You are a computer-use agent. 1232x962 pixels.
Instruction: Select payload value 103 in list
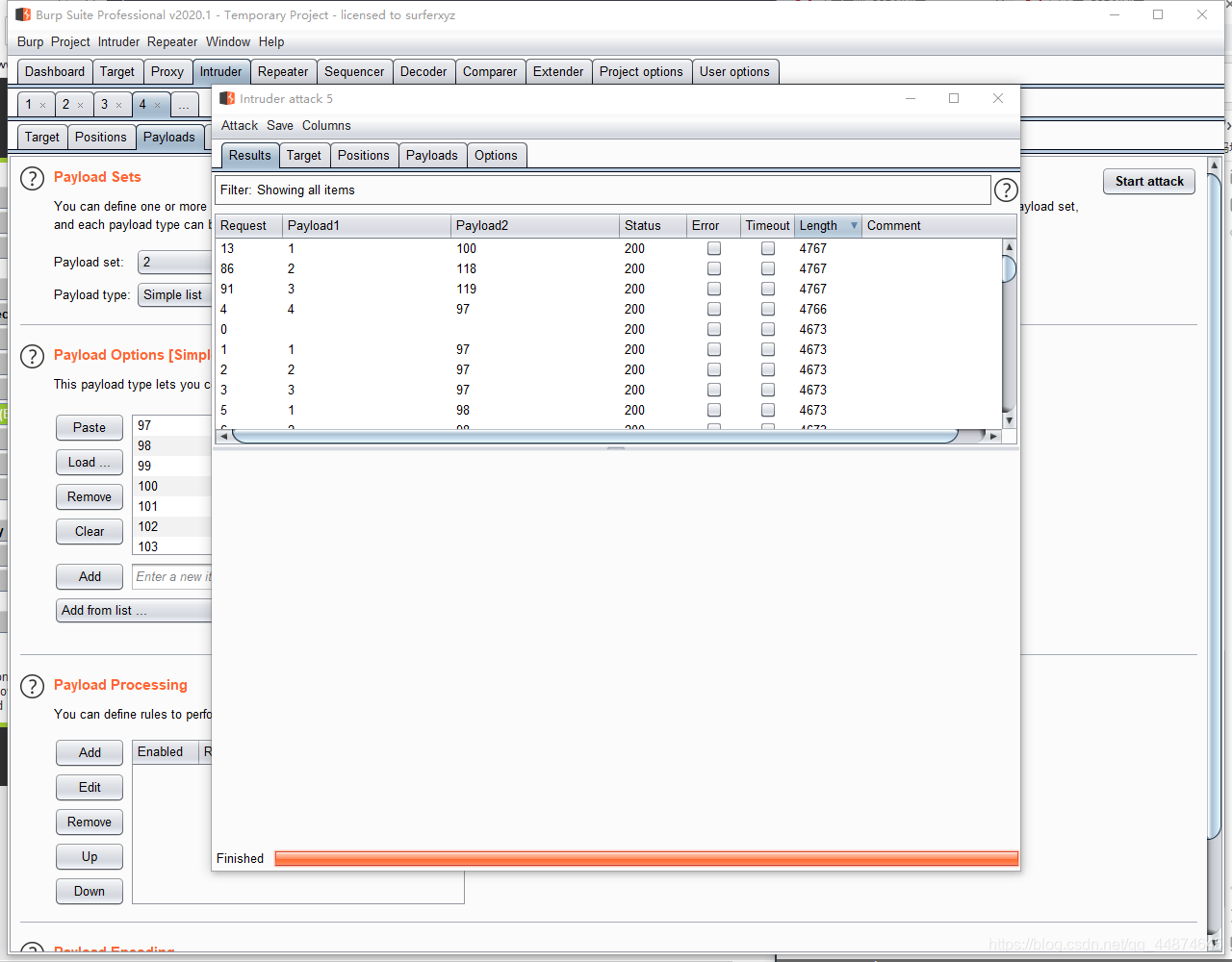[171, 546]
